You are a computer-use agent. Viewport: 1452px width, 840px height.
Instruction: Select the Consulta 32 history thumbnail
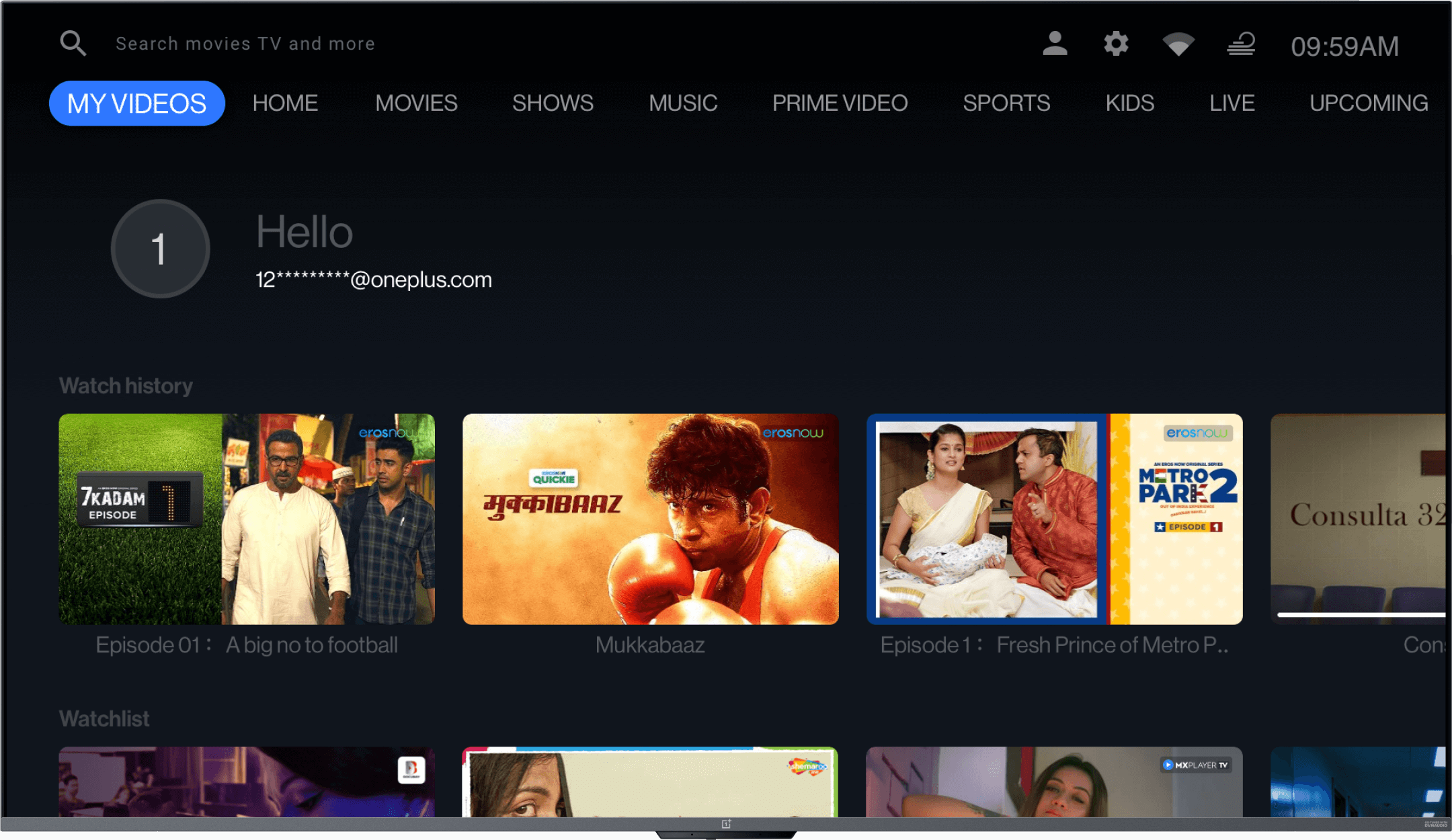[1358, 519]
